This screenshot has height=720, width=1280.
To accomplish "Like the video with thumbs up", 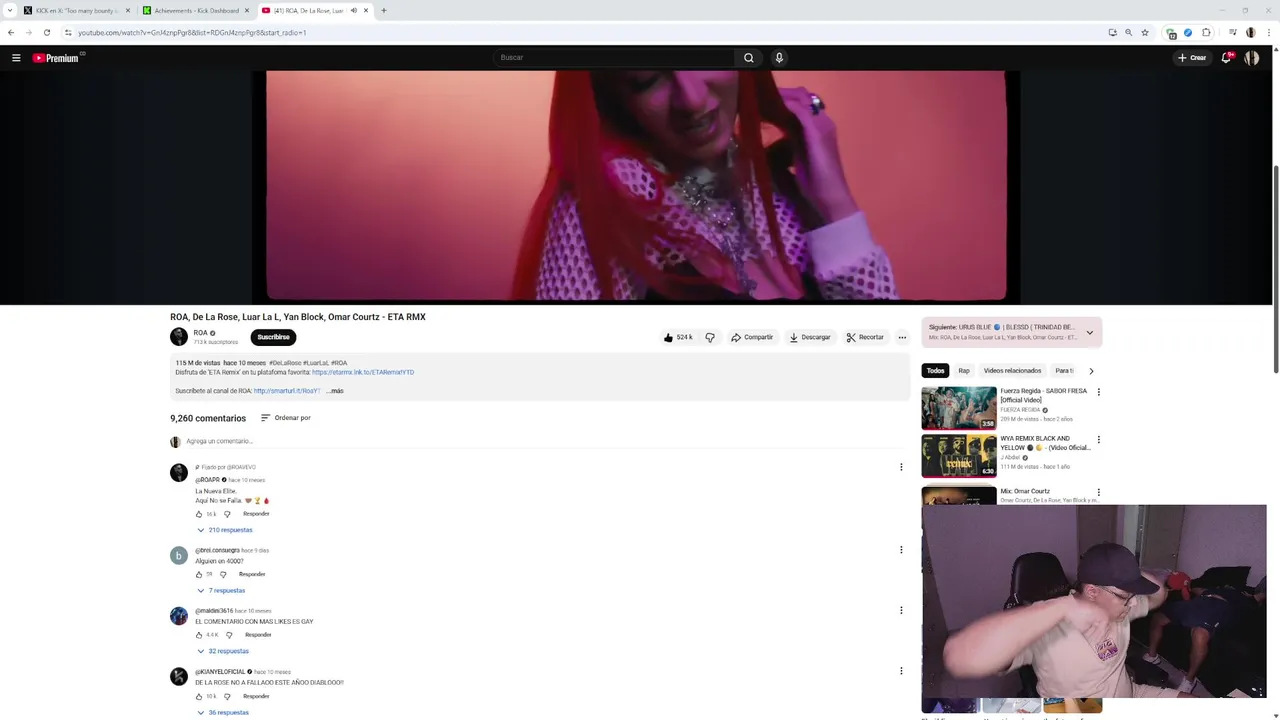I will point(678,337).
